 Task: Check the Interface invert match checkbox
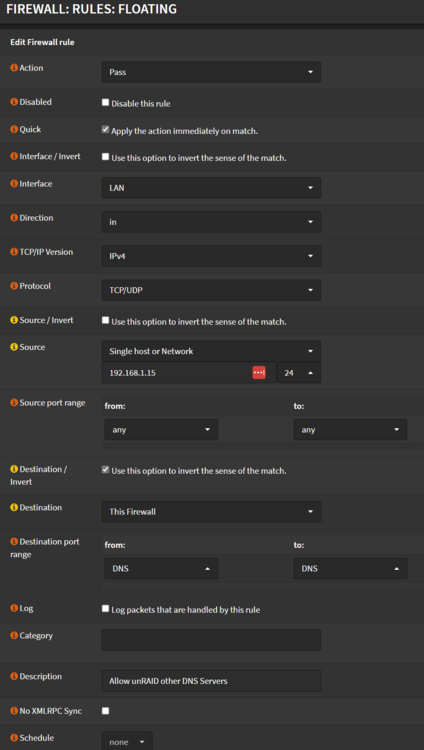tap(105, 157)
